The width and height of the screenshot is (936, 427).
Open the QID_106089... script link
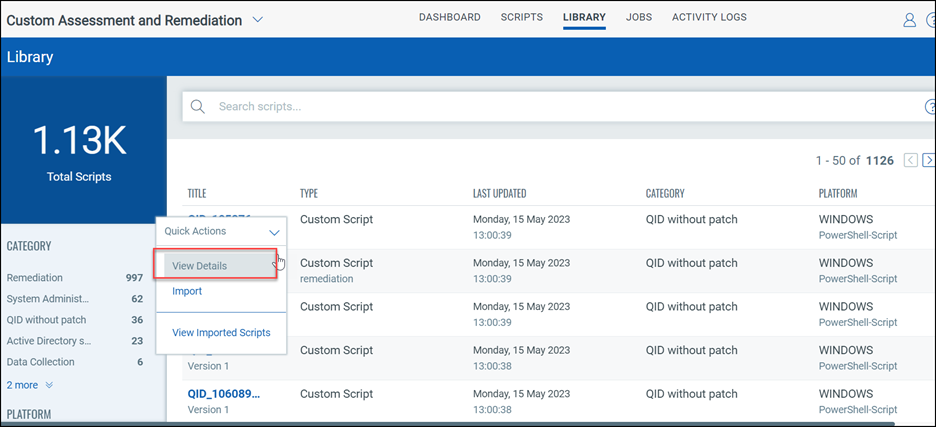pyautogui.click(x=224, y=394)
